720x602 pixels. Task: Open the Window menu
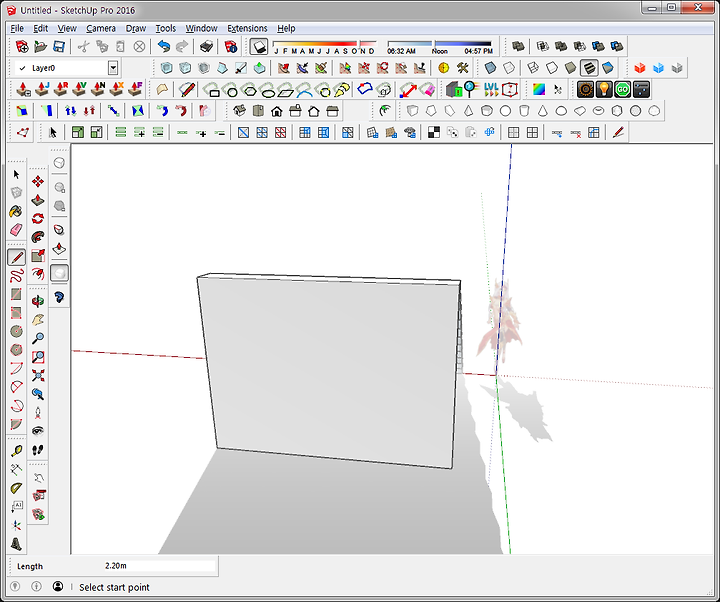tap(201, 28)
